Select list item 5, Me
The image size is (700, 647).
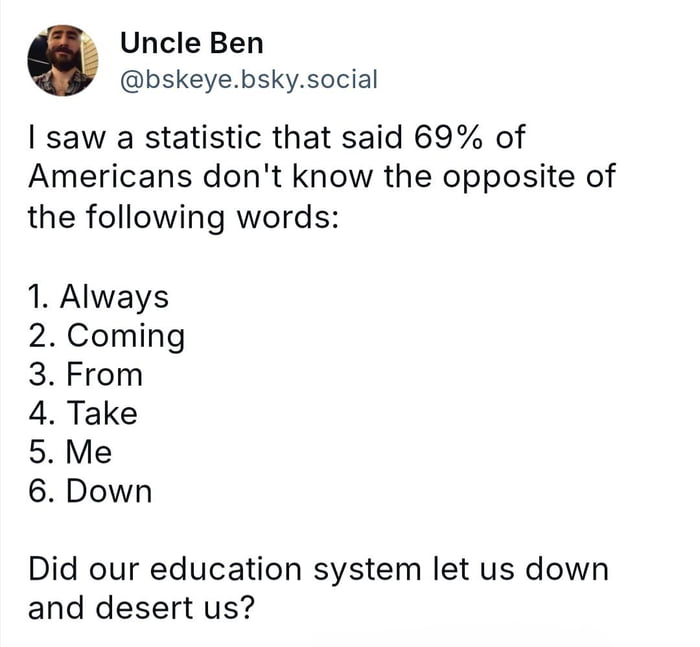click(x=70, y=452)
